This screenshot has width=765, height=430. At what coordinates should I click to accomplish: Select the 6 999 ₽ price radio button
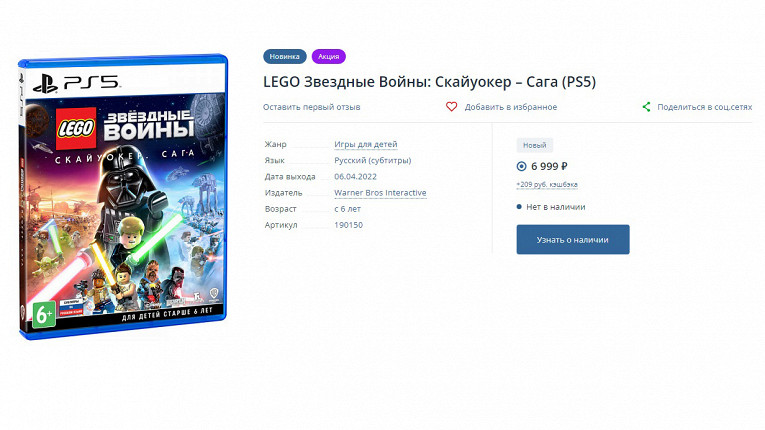point(522,166)
